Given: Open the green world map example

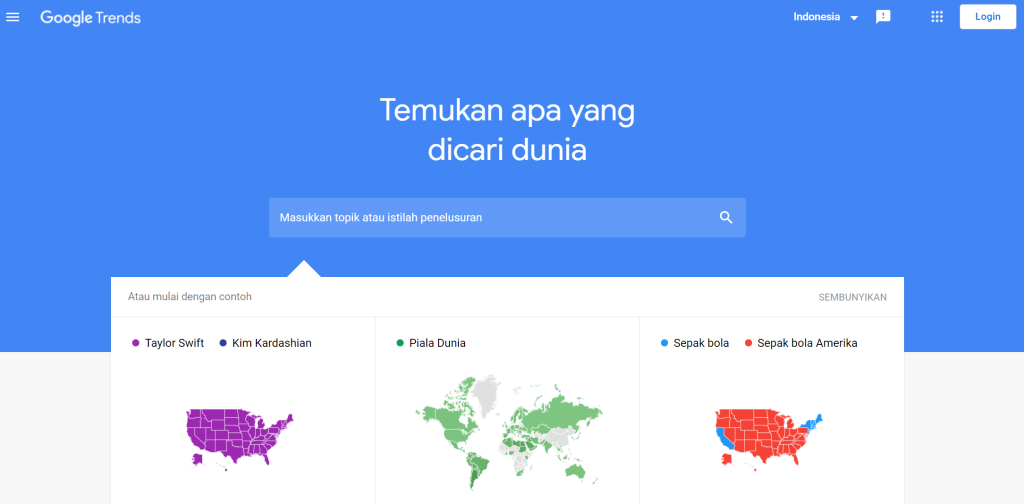Looking at the screenshot, I should [507, 432].
